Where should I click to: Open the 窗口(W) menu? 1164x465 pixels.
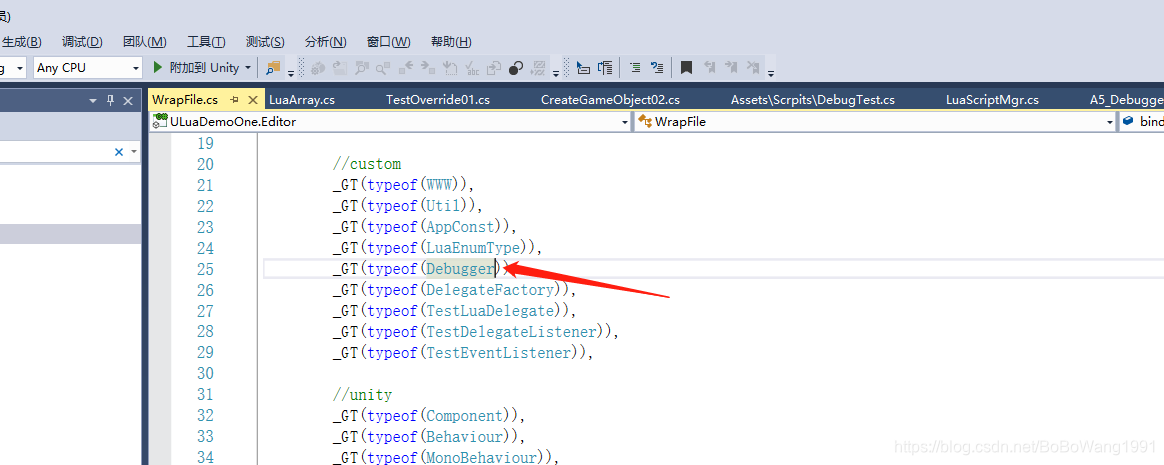[x=389, y=42]
